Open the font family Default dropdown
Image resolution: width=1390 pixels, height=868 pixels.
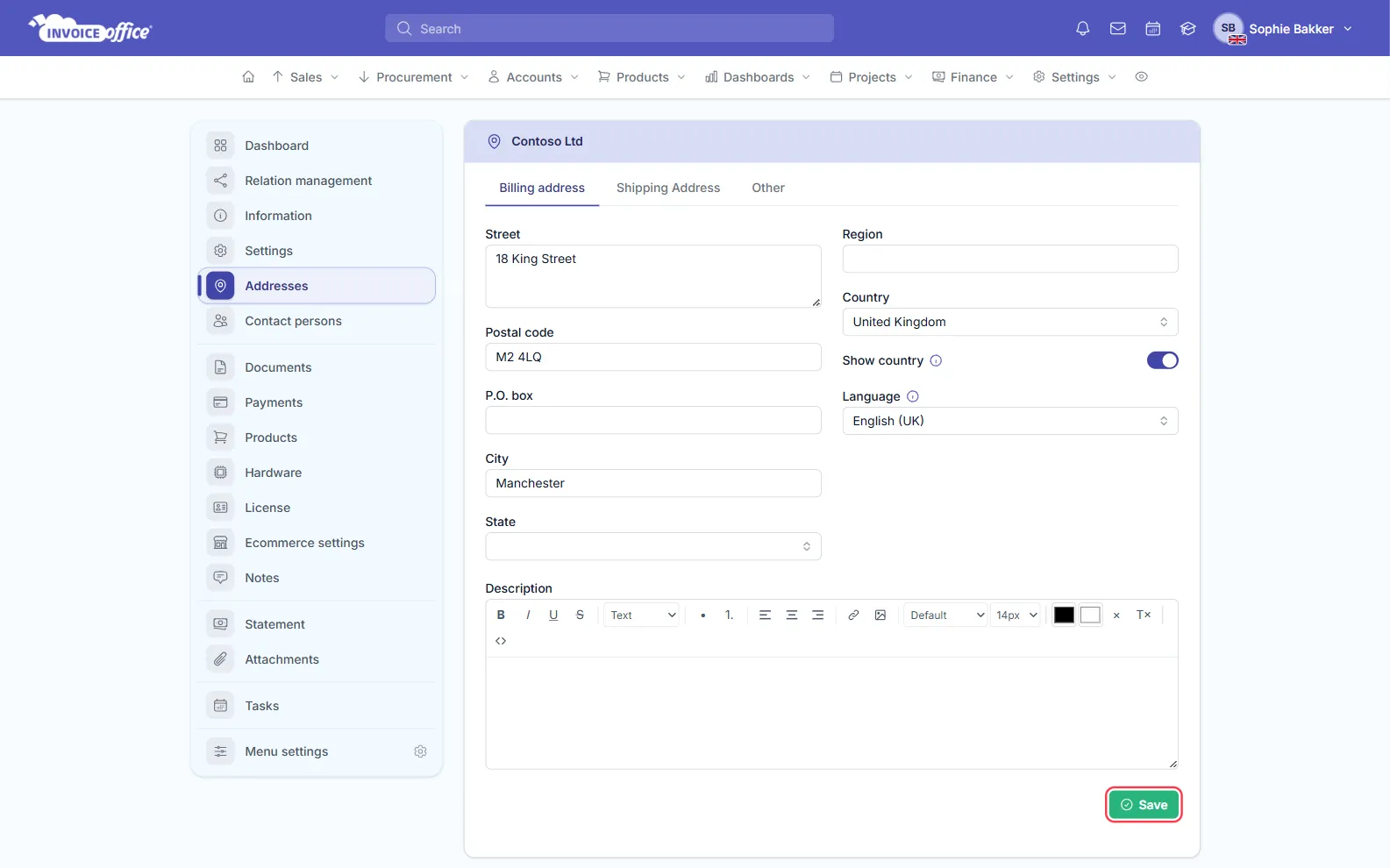[x=945, y=615]
